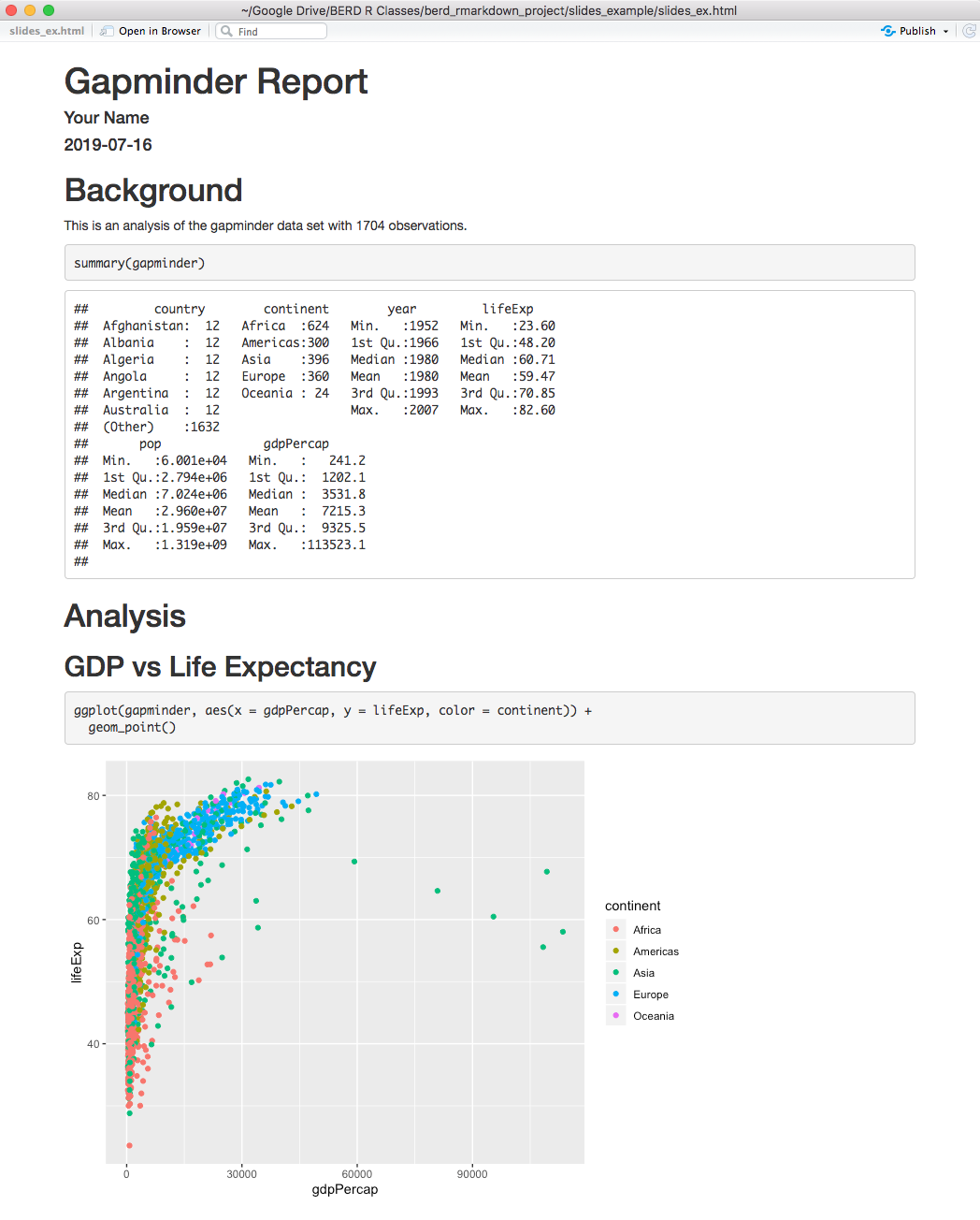Click the Europe legend color dot
The image size is (980, 1220).
click(615, 995)
